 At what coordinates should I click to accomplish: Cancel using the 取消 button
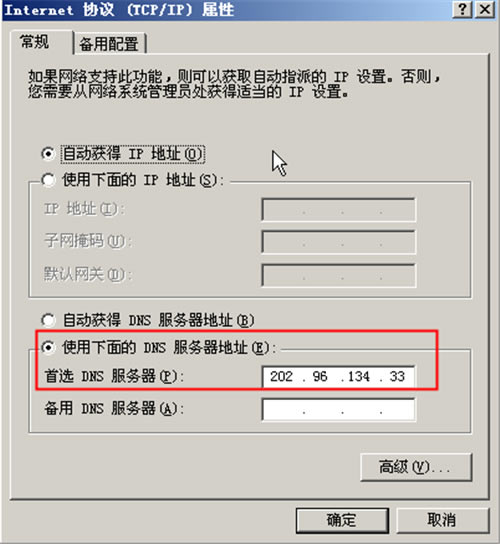pos(442,520)
